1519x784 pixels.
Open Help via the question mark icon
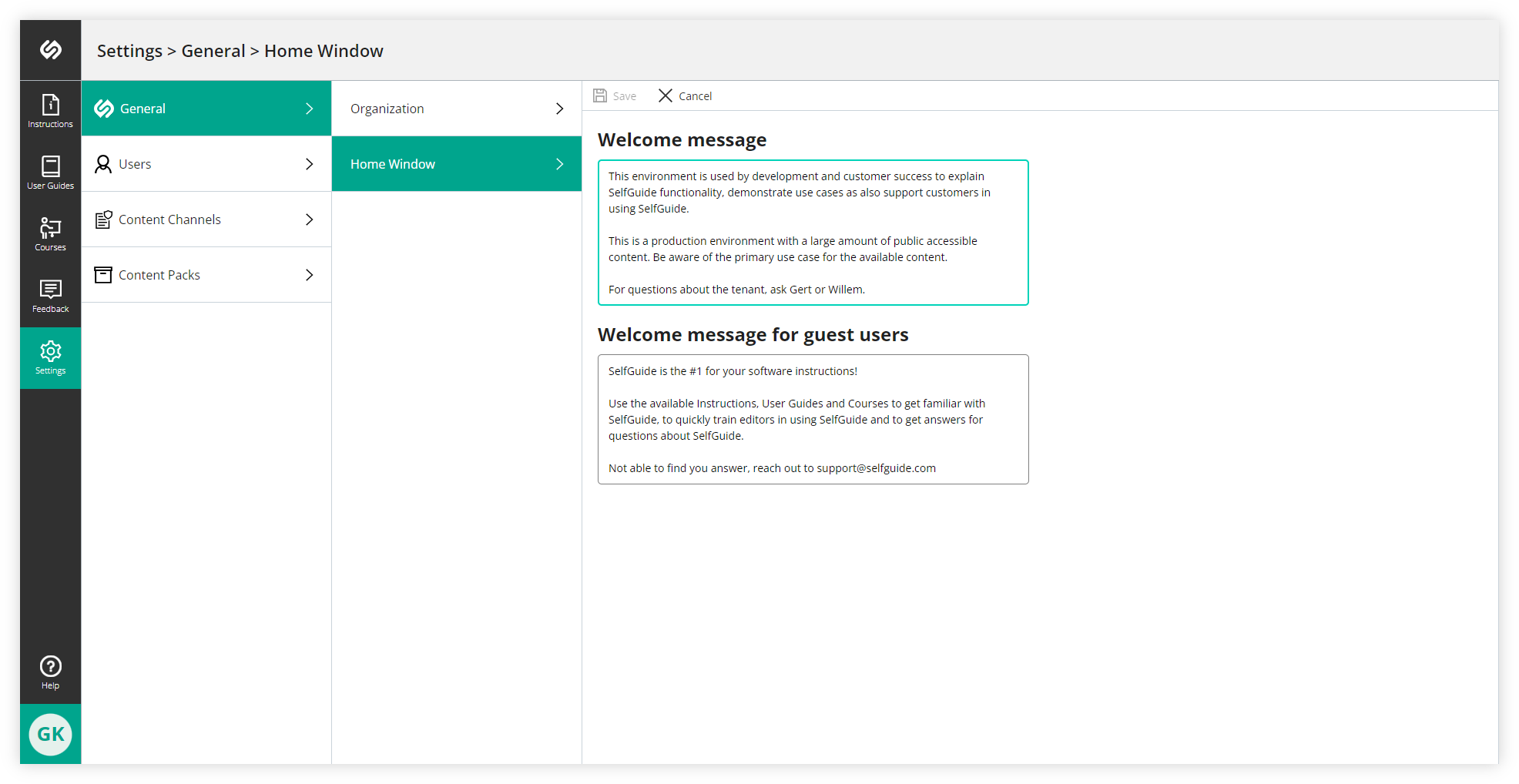point(50,666)
